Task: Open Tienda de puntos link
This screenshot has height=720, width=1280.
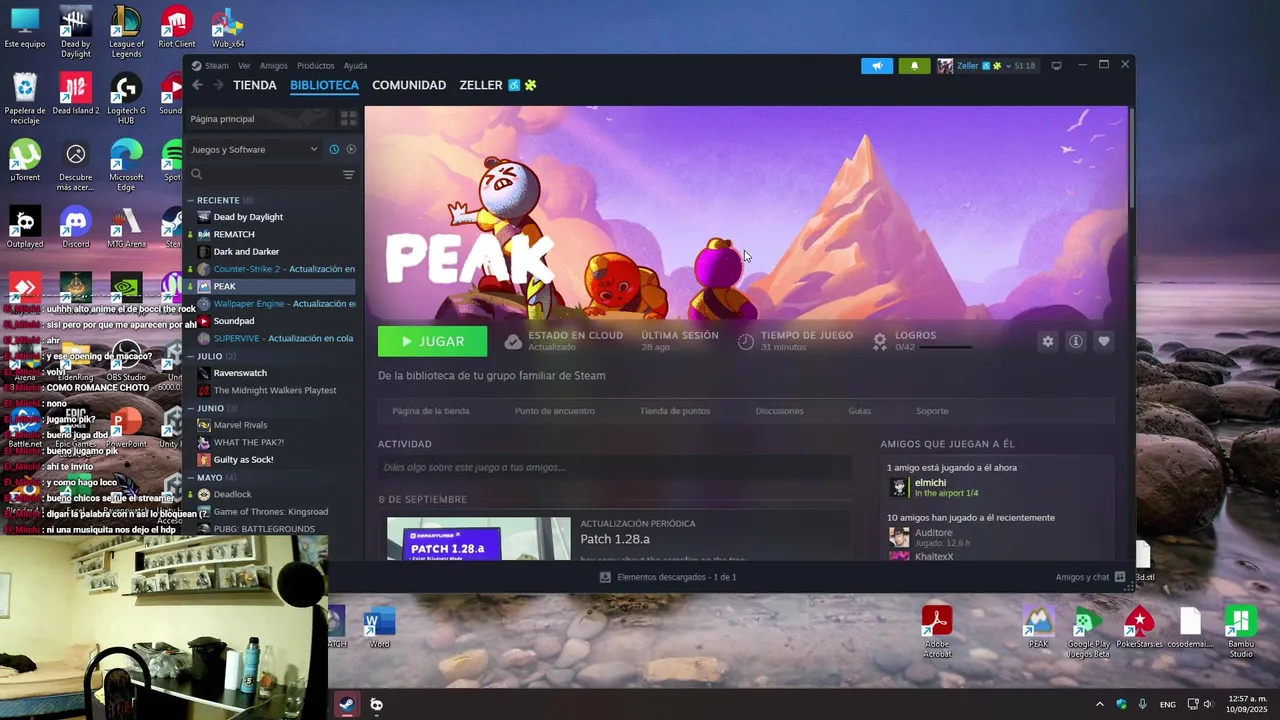Action: (675, 411)
